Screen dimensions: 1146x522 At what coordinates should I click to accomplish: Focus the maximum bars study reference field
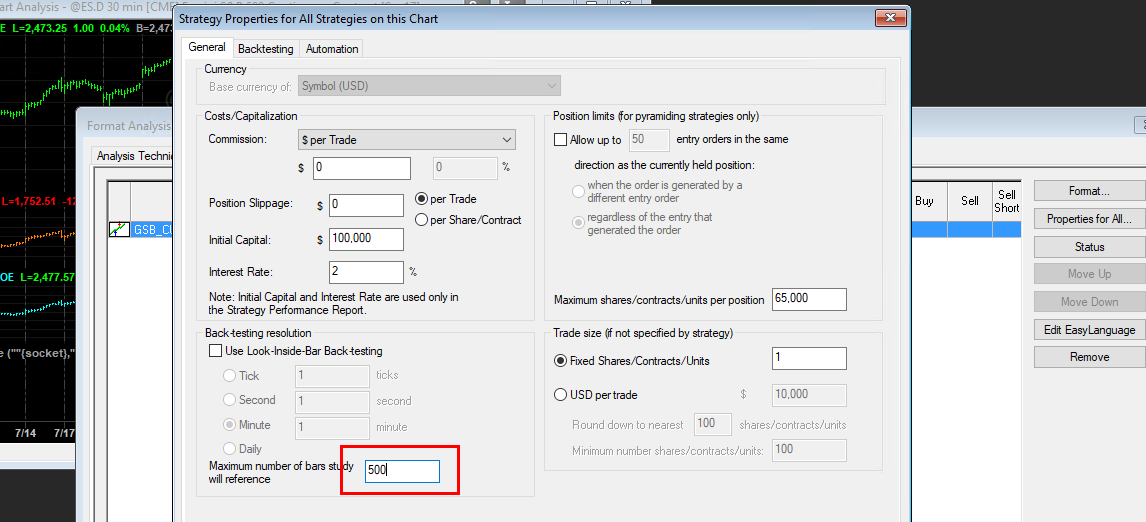pos(402,471)
